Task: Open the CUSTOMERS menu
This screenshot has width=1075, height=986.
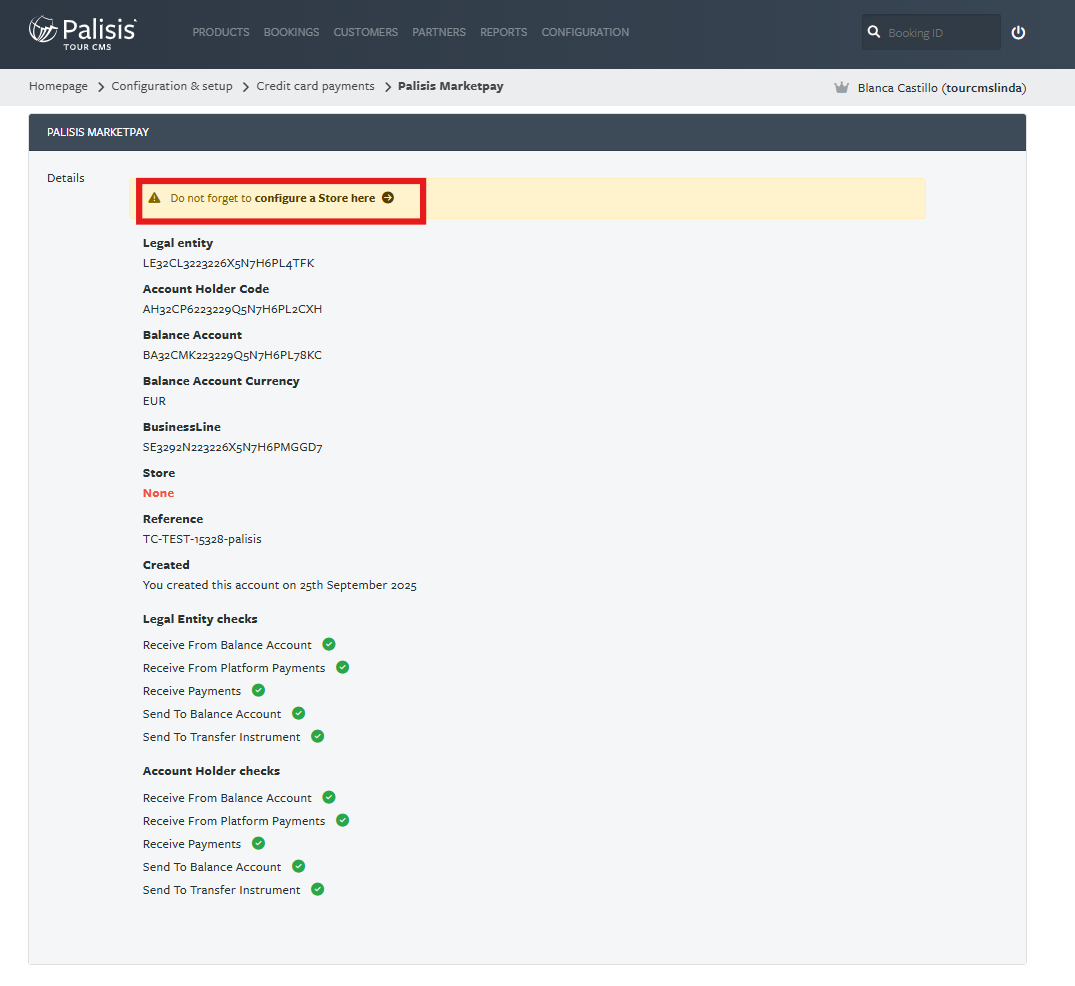Action: pyautogui.click(x=365, y=32)
